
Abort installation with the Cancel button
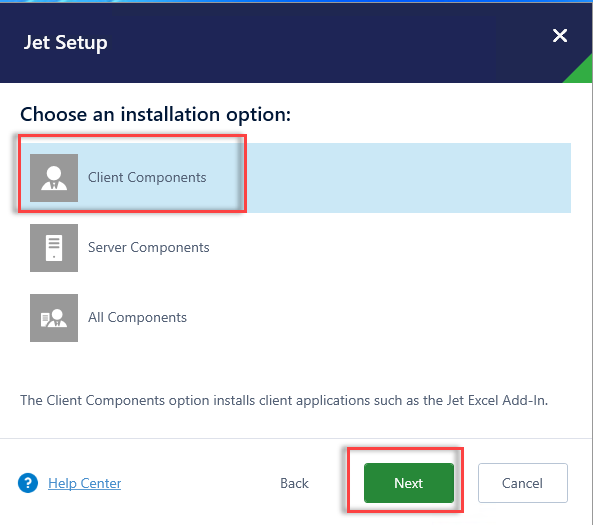(x=523, y=483)
